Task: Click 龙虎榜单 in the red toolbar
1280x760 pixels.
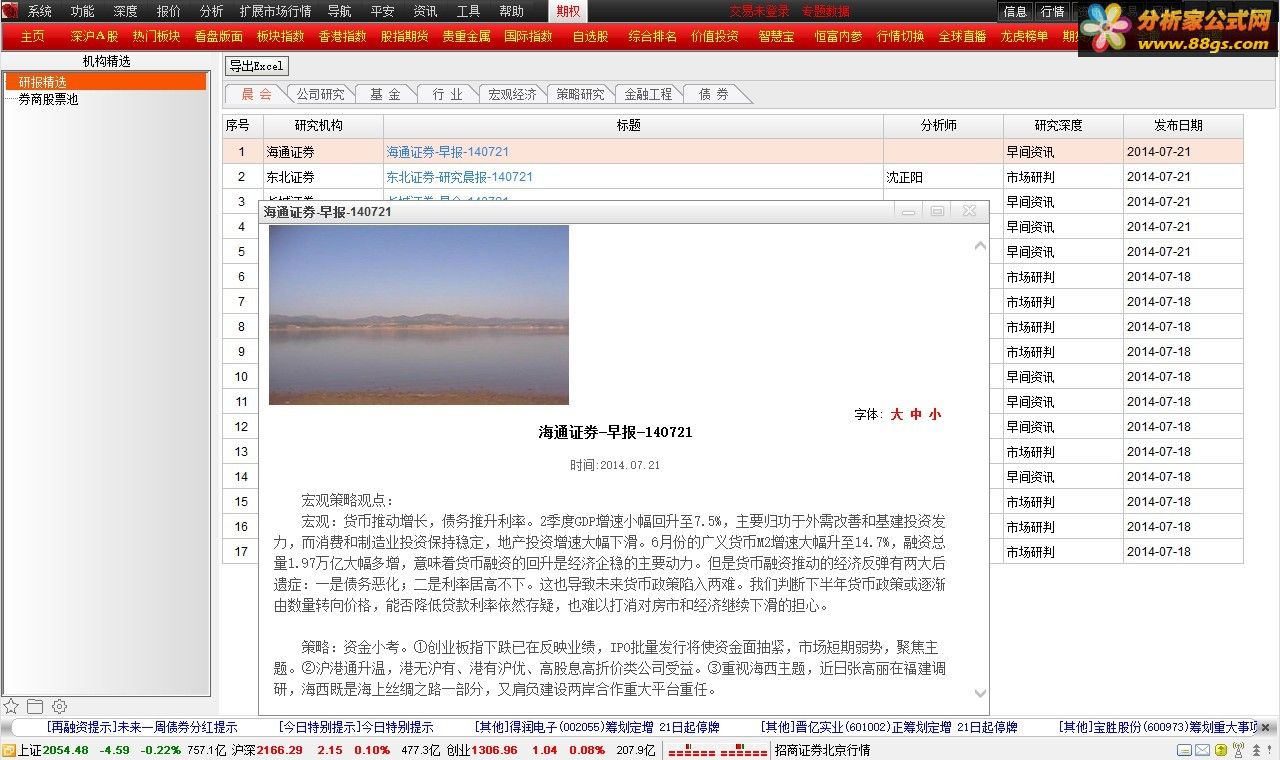Action: click(1024, 36)
